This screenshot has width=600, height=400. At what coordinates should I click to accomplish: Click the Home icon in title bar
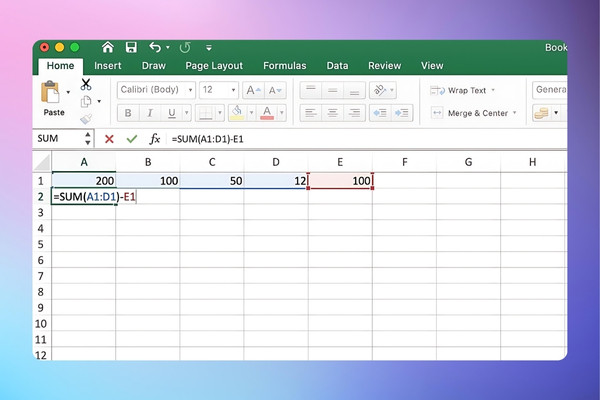(x=108, y=47)
